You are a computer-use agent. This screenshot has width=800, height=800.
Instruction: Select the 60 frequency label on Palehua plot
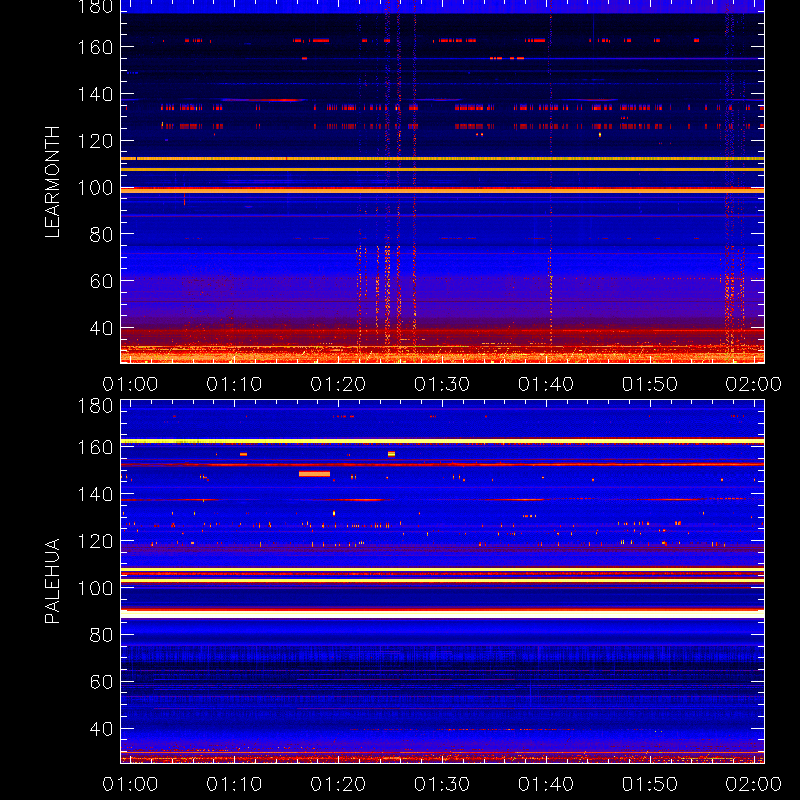(x=101, y=682)
